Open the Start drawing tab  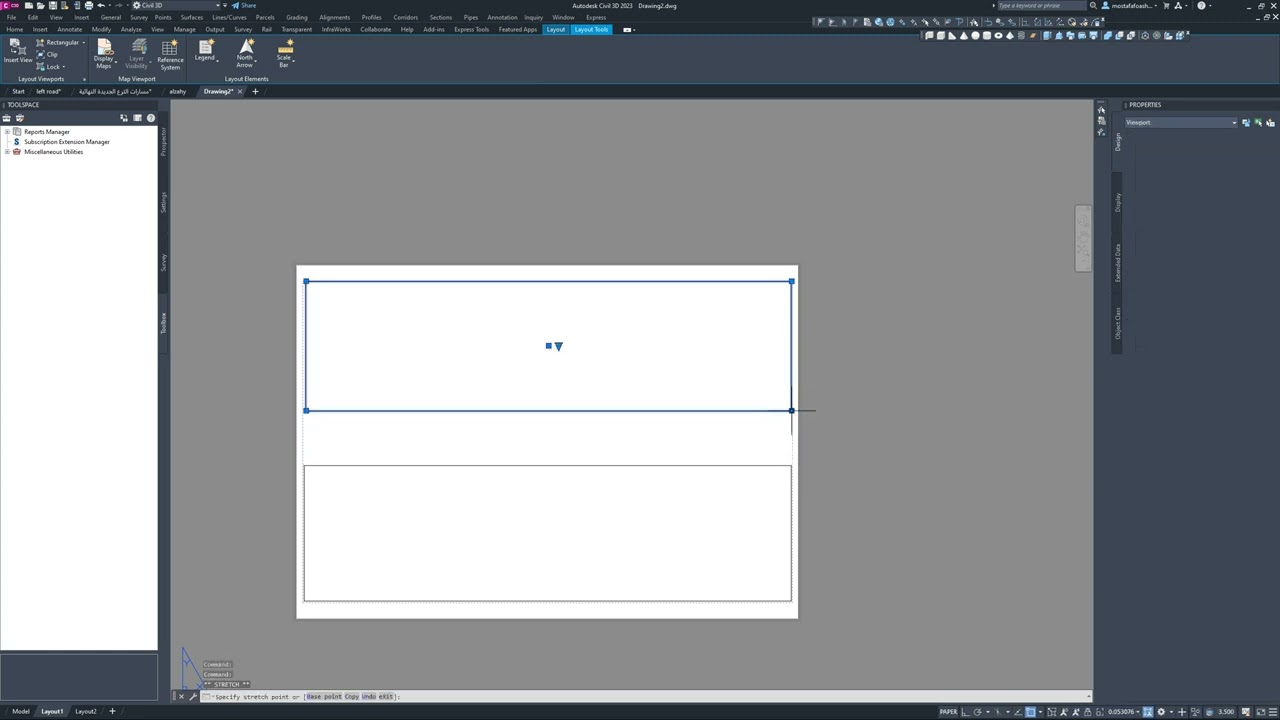[18, 91]
